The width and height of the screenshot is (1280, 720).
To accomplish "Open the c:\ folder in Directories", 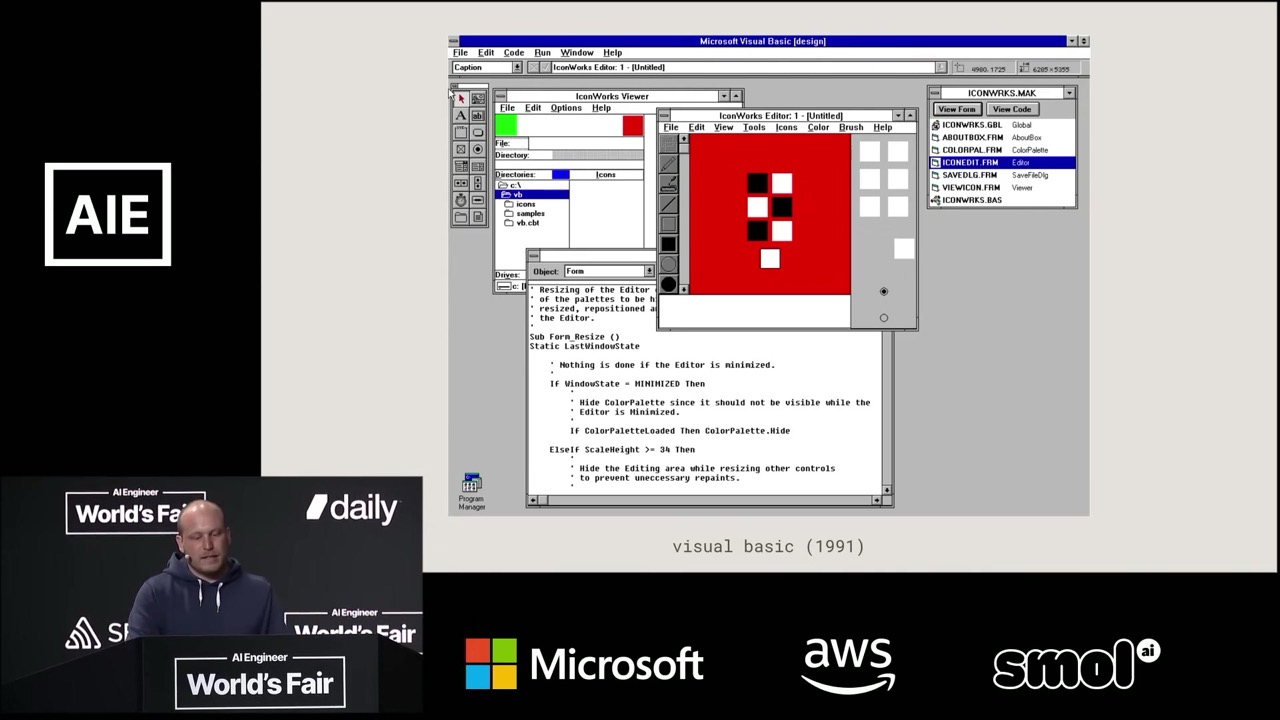I will (x=511, y=185).
